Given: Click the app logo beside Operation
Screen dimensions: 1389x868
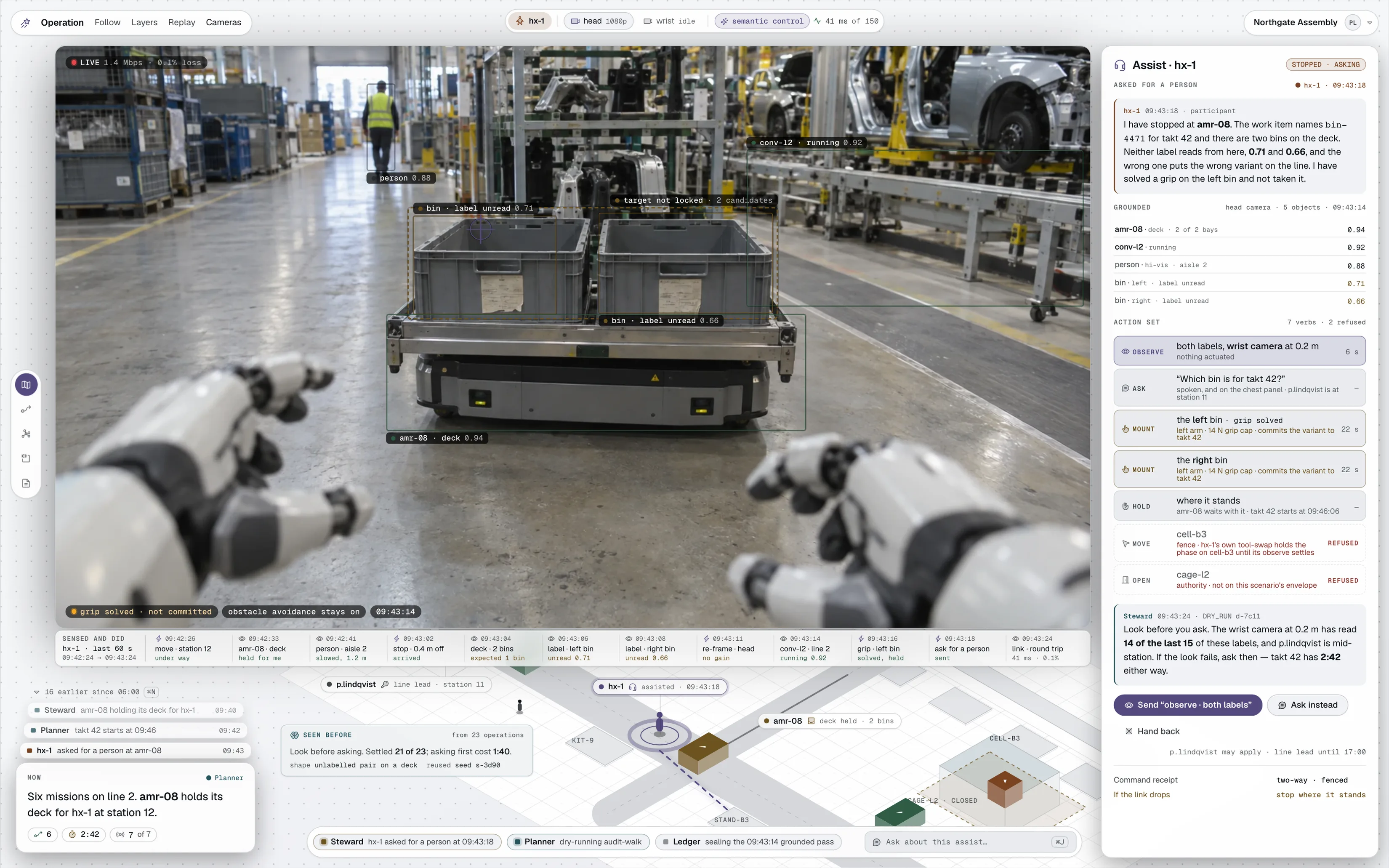Looking at the screenshot, I should (26, 22).
